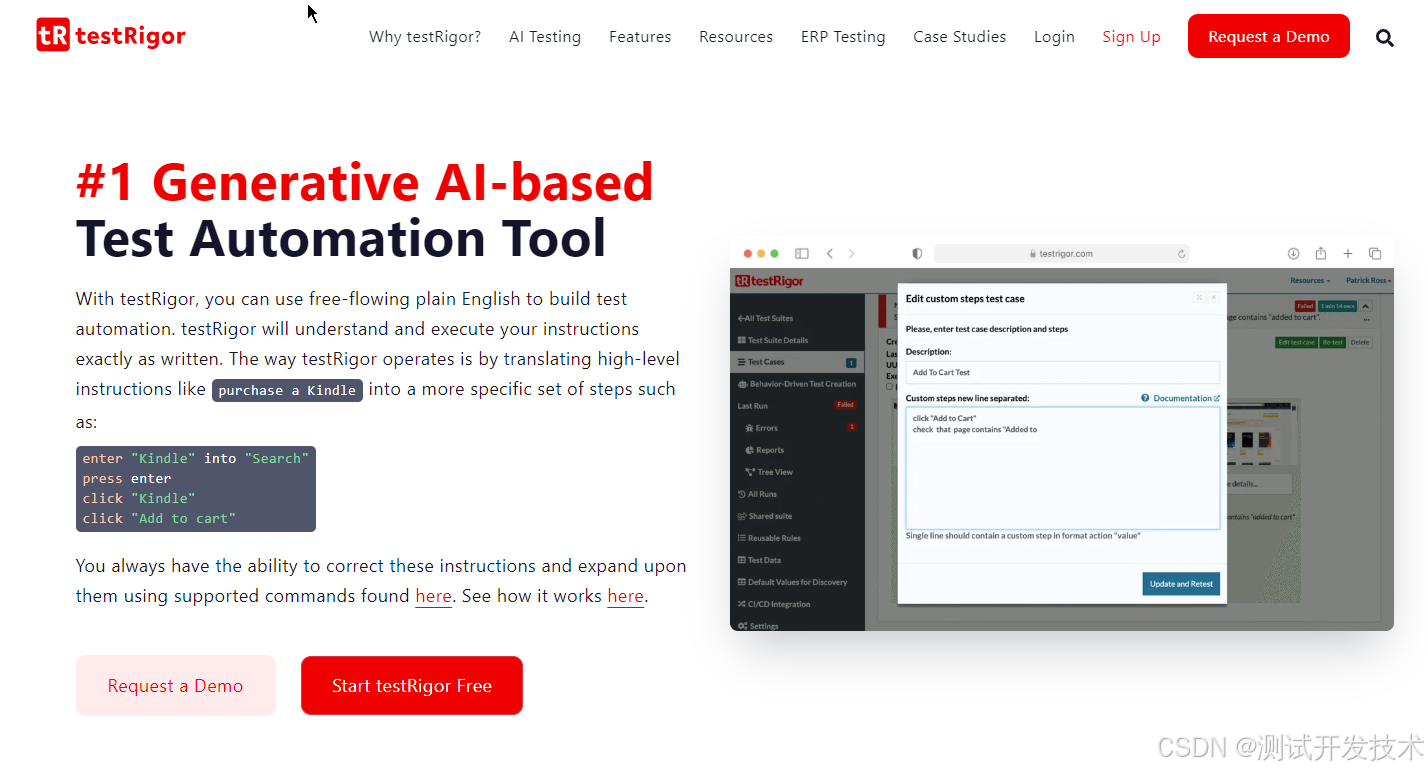Click the pink Request a Demo button
The image size is (1428, 773).
pos(176,686)
